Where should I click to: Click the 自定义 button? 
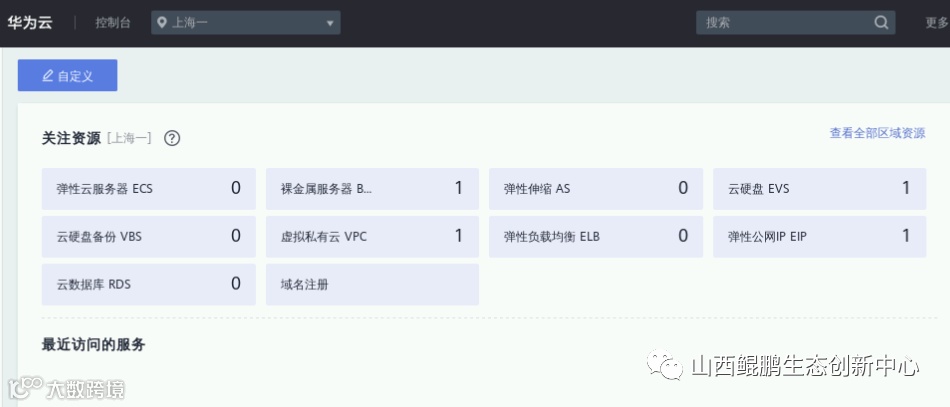pyautogui.click(x=67, y=76)
